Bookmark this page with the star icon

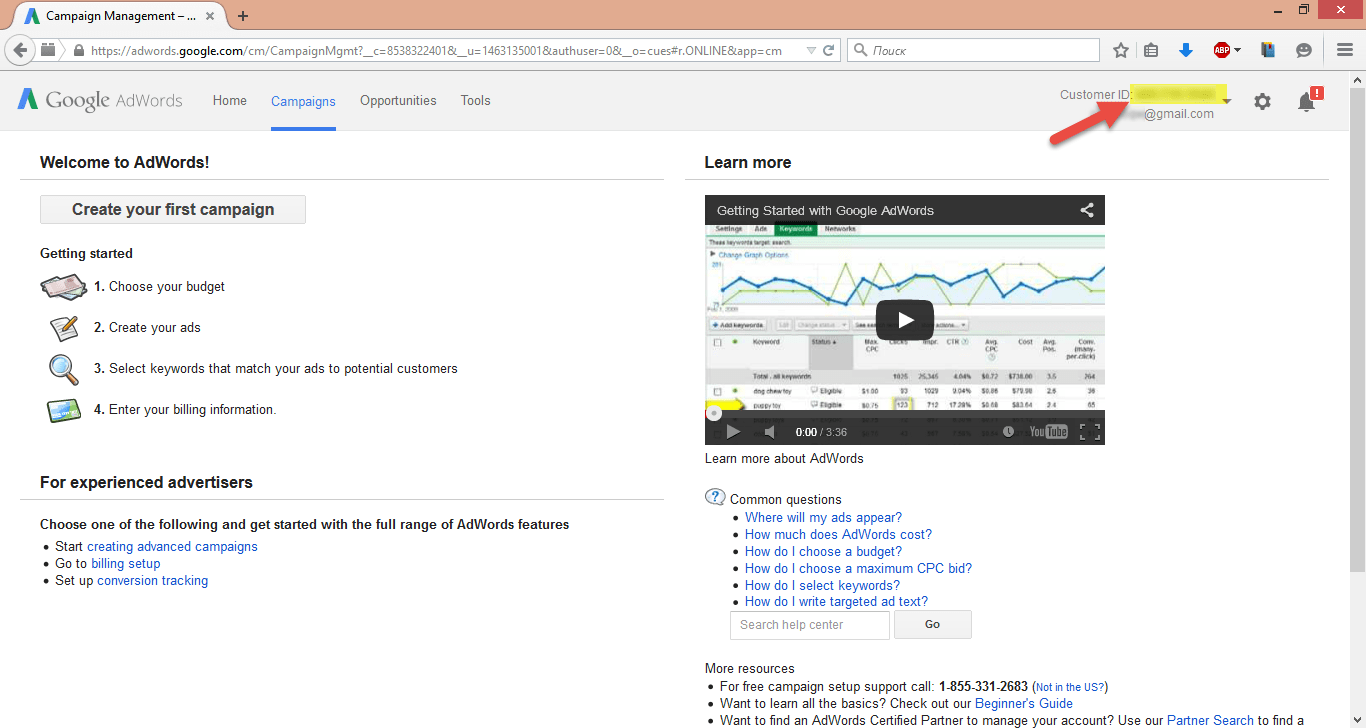(x=1121, y=50)
